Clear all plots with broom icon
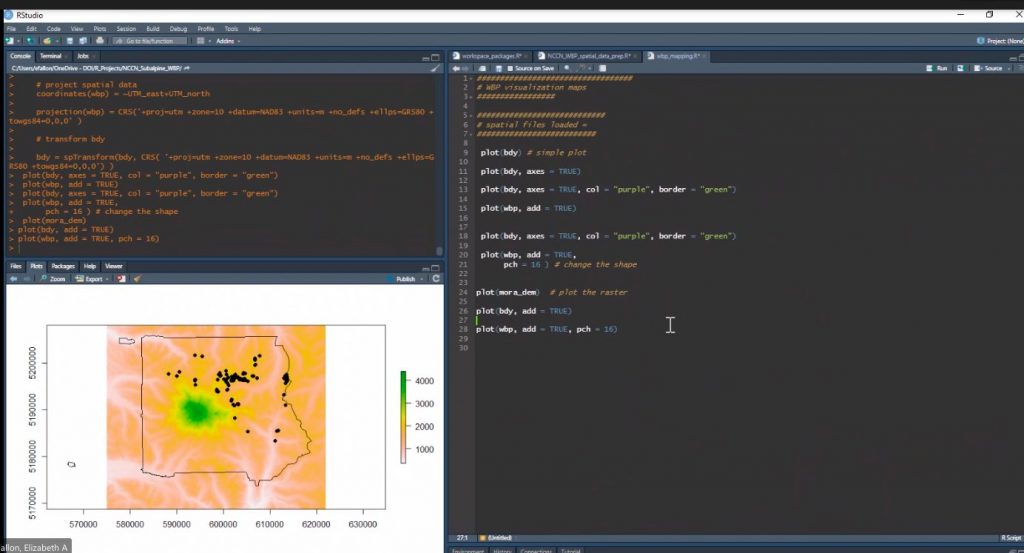This screenshot has width=1024, height=553. click(x=137, y=279)
